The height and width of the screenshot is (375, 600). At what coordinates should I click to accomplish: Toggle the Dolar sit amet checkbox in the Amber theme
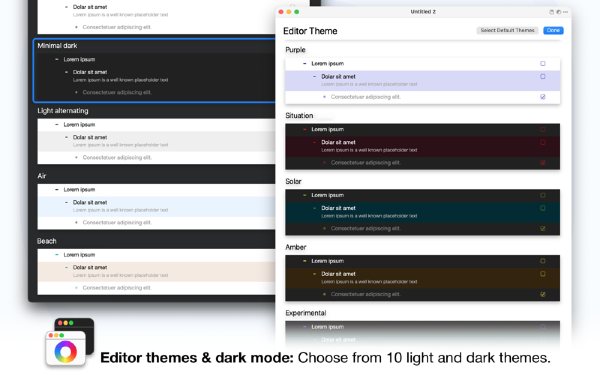click(x=543, y=274)
